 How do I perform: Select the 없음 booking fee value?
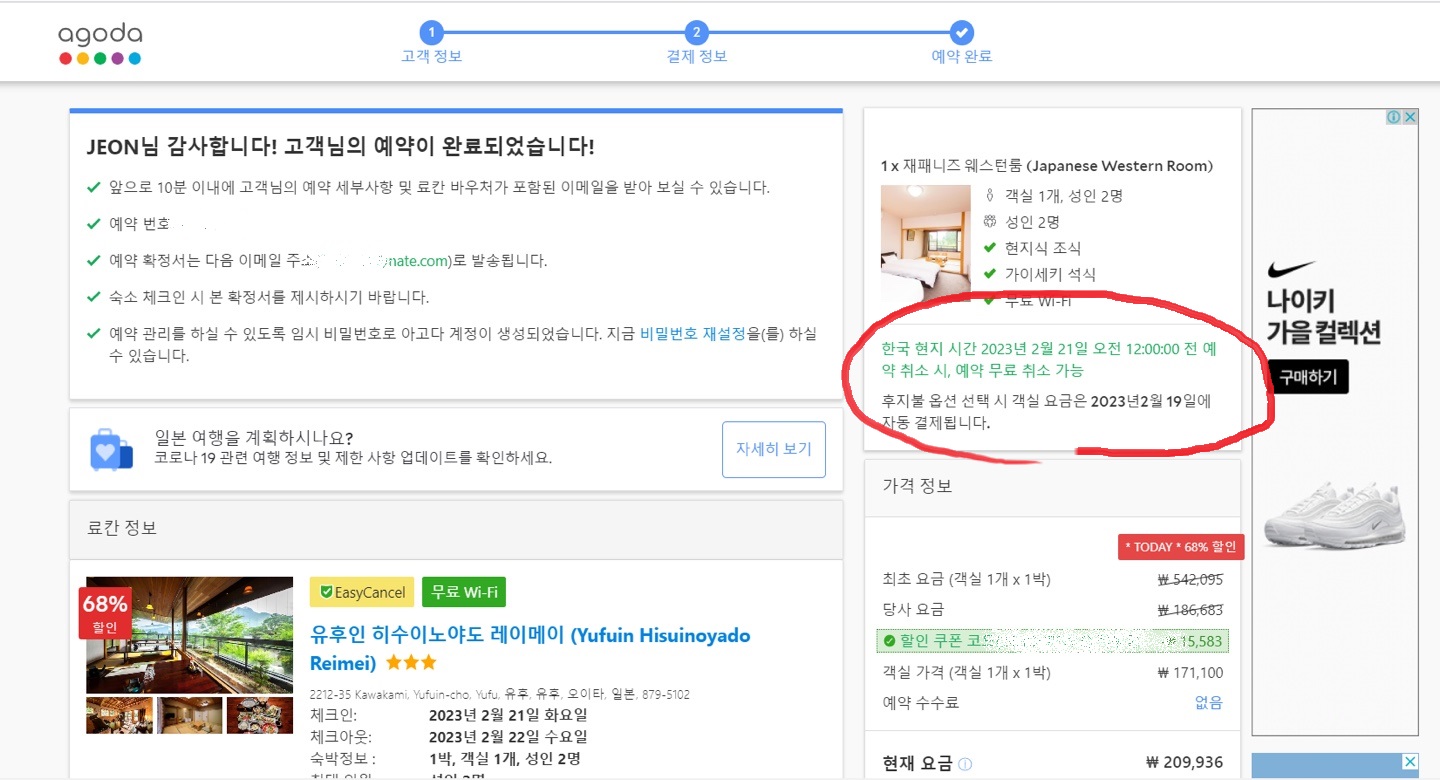coord(1209,702)
